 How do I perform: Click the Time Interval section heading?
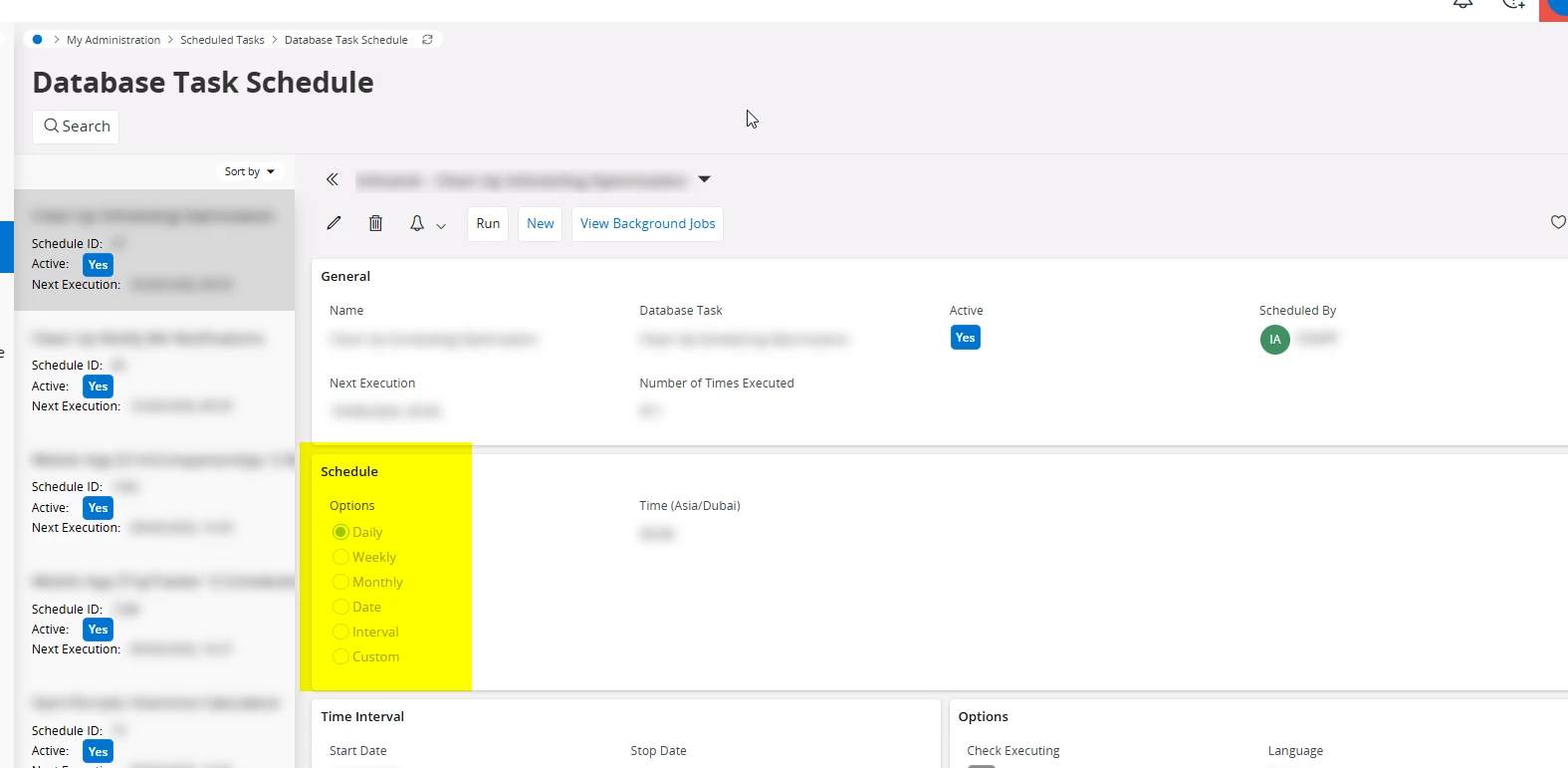point(362,716)
